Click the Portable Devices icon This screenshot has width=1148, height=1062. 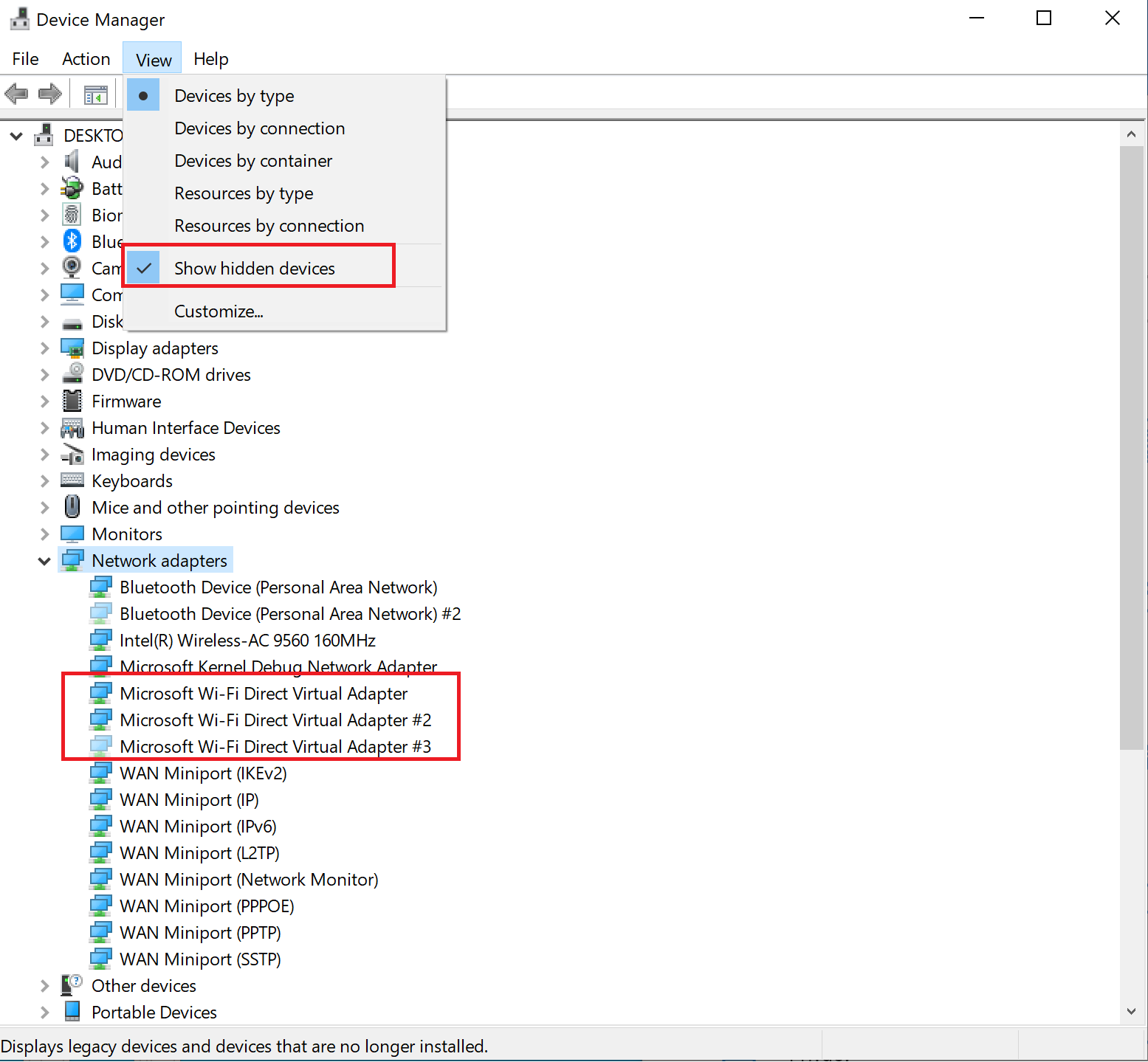click(72, 1012)
